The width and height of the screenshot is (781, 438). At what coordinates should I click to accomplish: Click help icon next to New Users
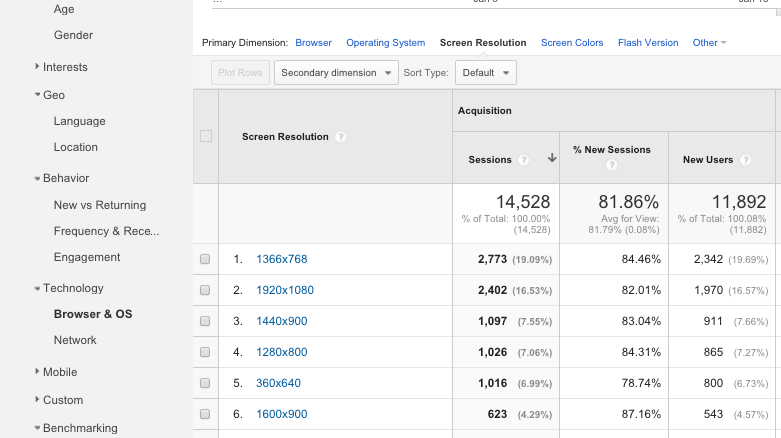[745, 159]
